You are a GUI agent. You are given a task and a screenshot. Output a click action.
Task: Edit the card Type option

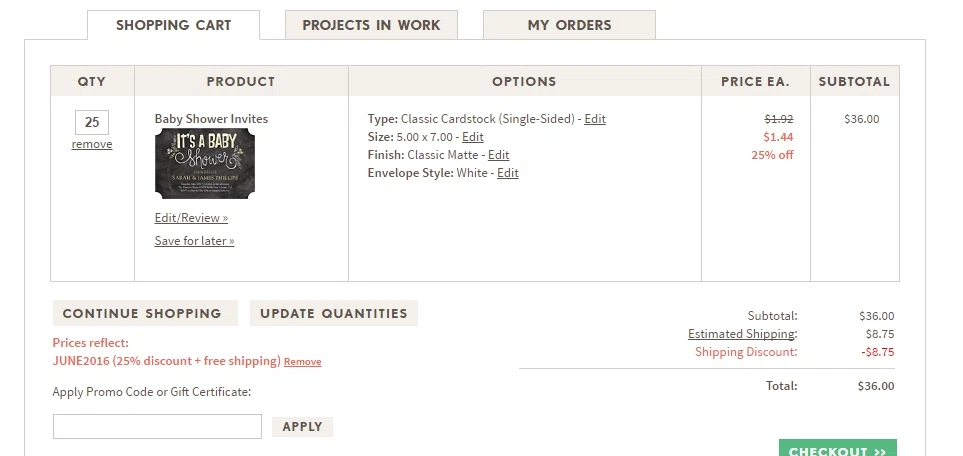point(595,119)
